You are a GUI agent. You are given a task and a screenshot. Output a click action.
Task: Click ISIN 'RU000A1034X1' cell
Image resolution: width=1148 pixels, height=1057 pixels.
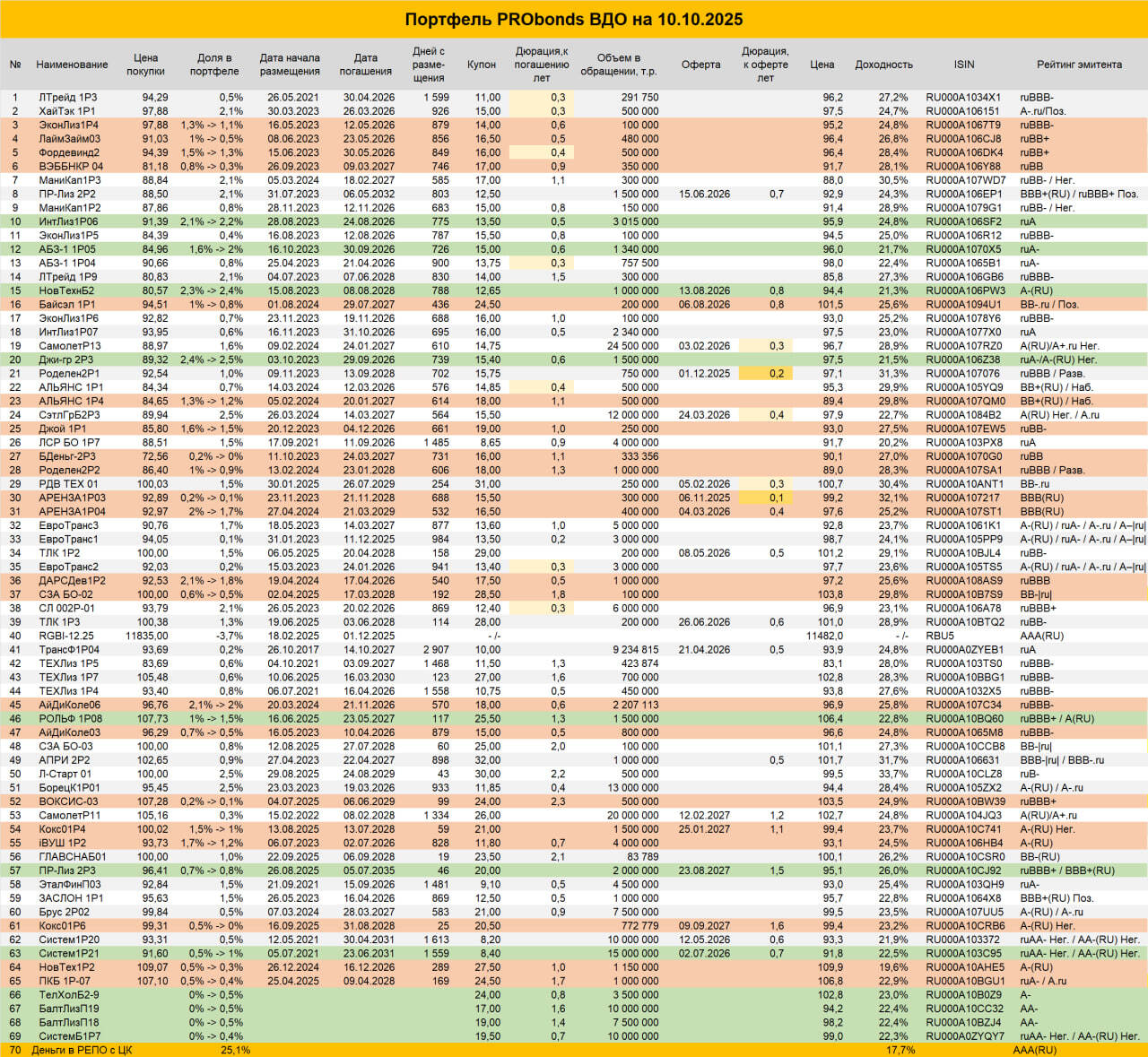[963, 98]
